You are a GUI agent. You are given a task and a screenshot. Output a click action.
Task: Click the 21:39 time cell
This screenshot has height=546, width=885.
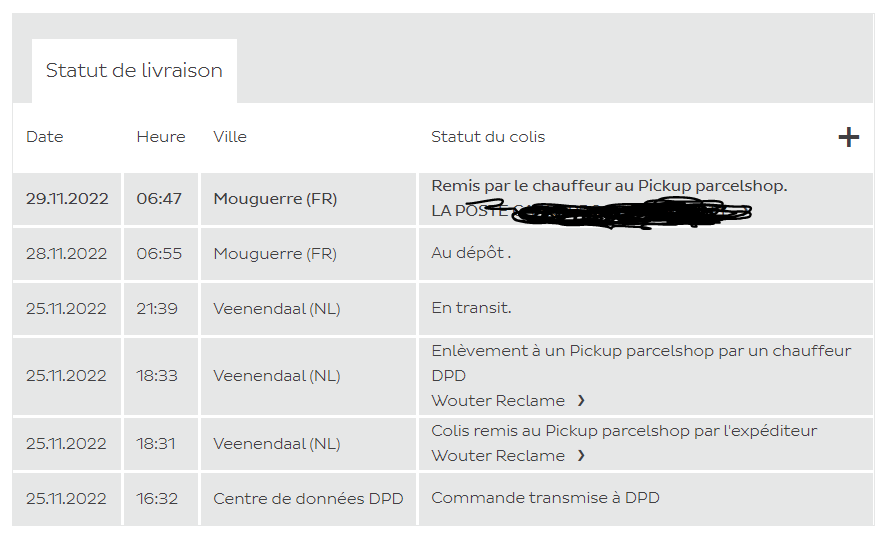tap(161, 308)
